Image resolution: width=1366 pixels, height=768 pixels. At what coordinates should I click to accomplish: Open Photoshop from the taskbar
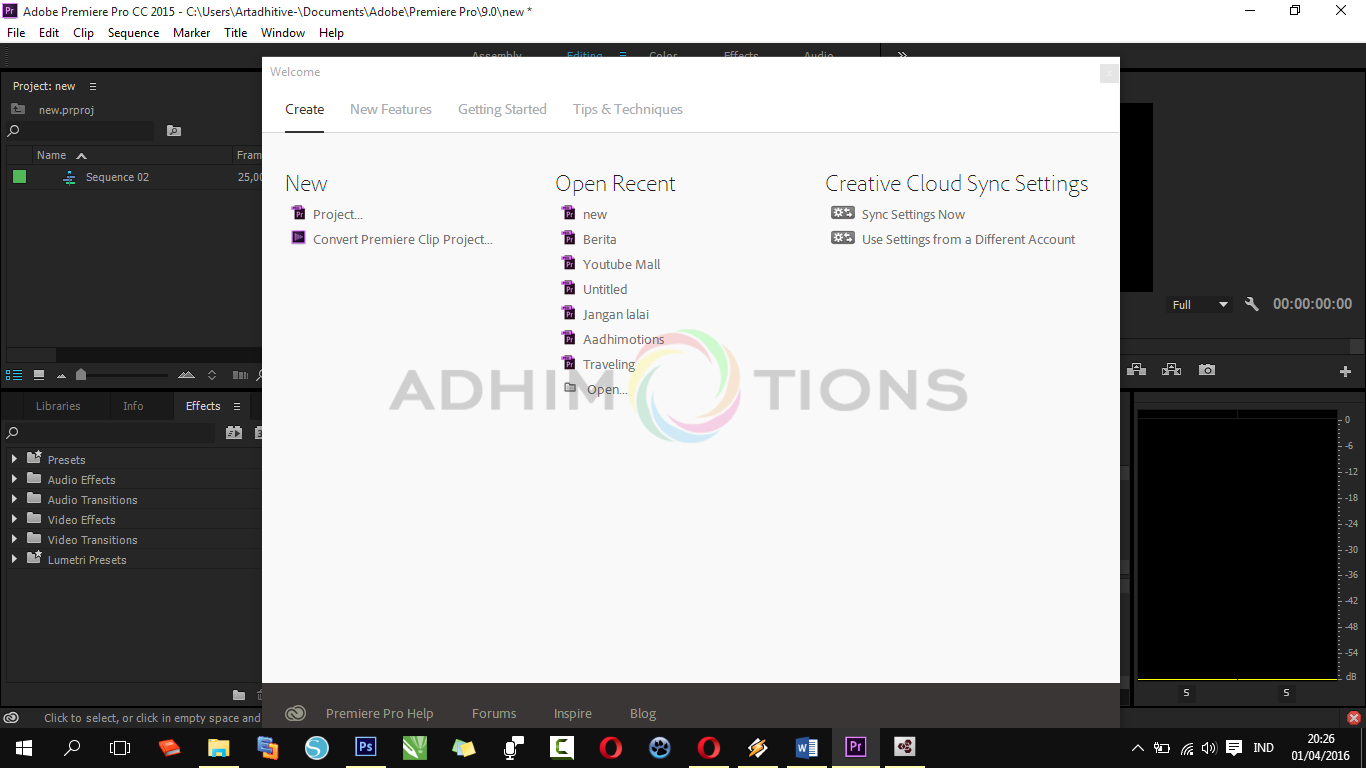click(366, 747)
